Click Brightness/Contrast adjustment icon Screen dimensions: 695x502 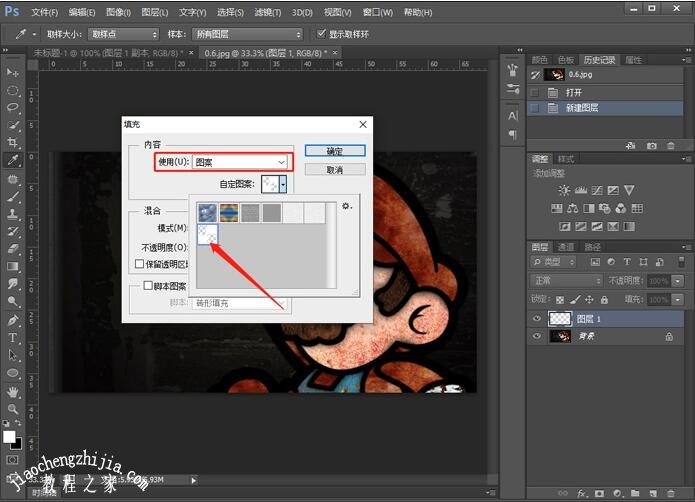(x=565, y=190)
